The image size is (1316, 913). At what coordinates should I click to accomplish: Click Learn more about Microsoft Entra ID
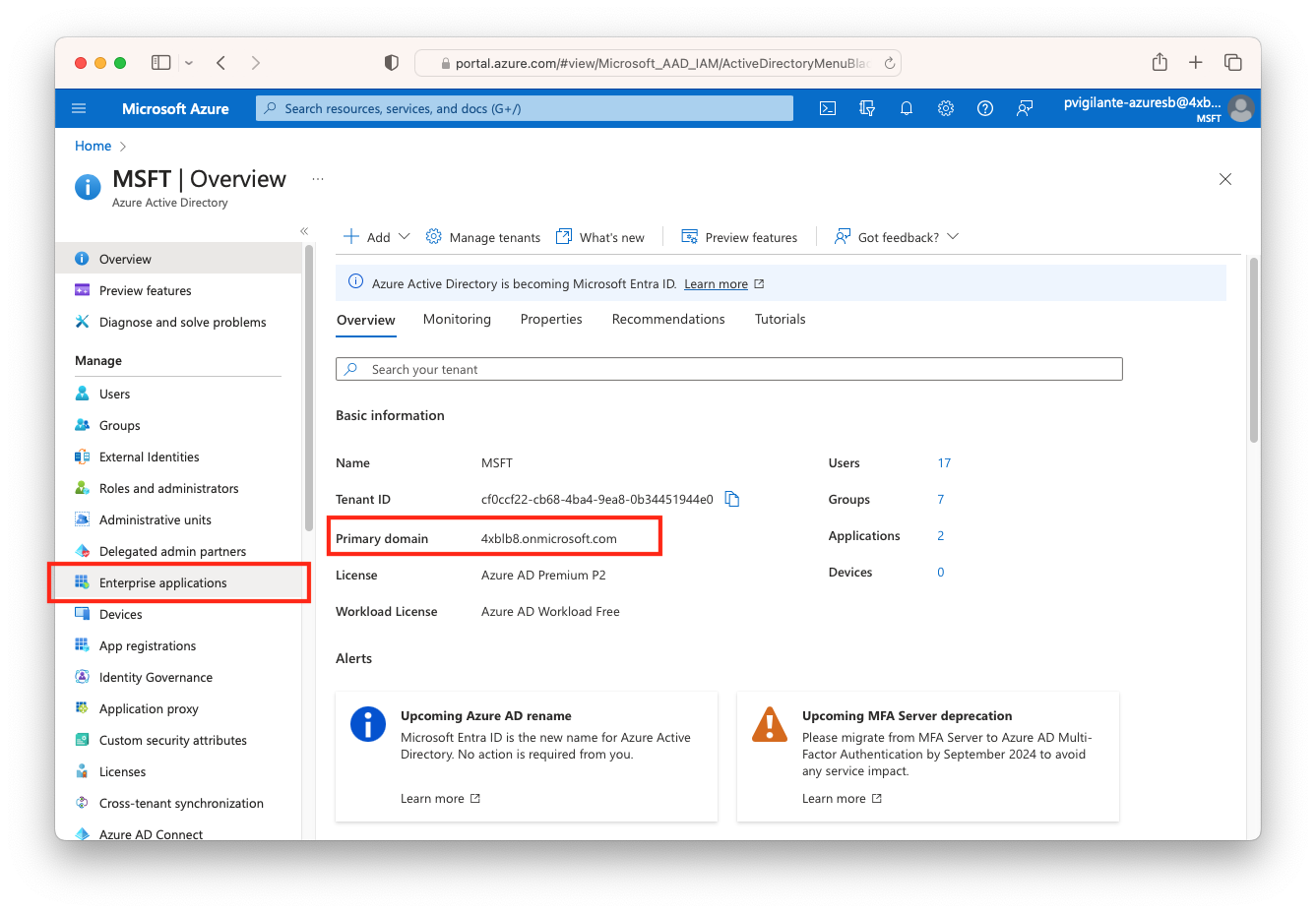coord(717,283)
